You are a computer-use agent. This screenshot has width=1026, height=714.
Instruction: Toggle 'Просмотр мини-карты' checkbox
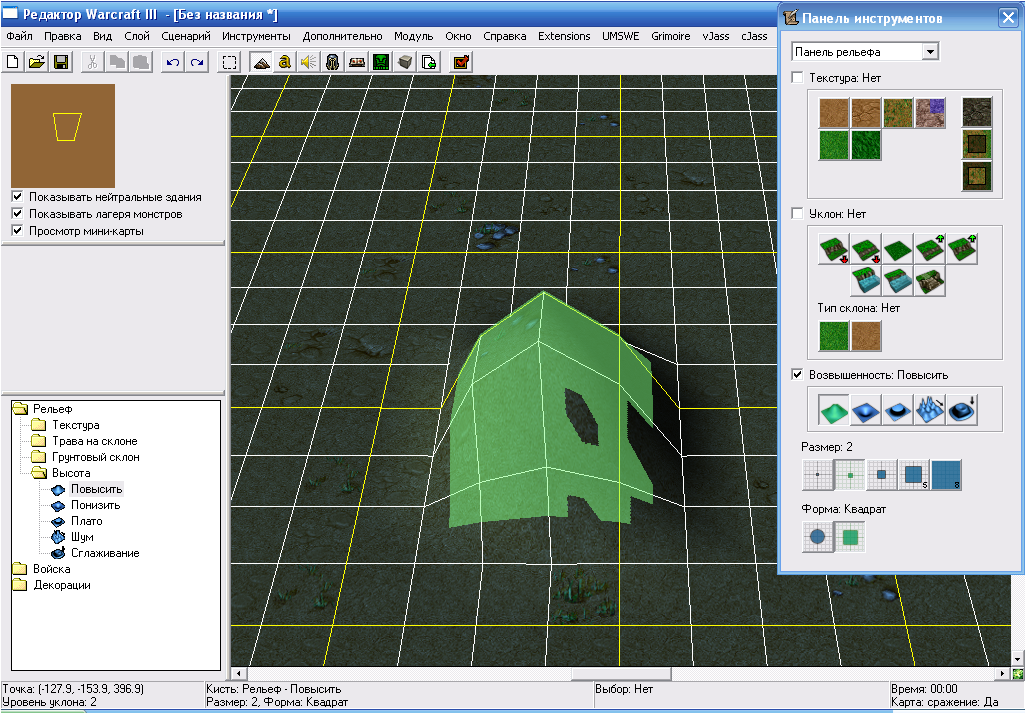point(18,230)
